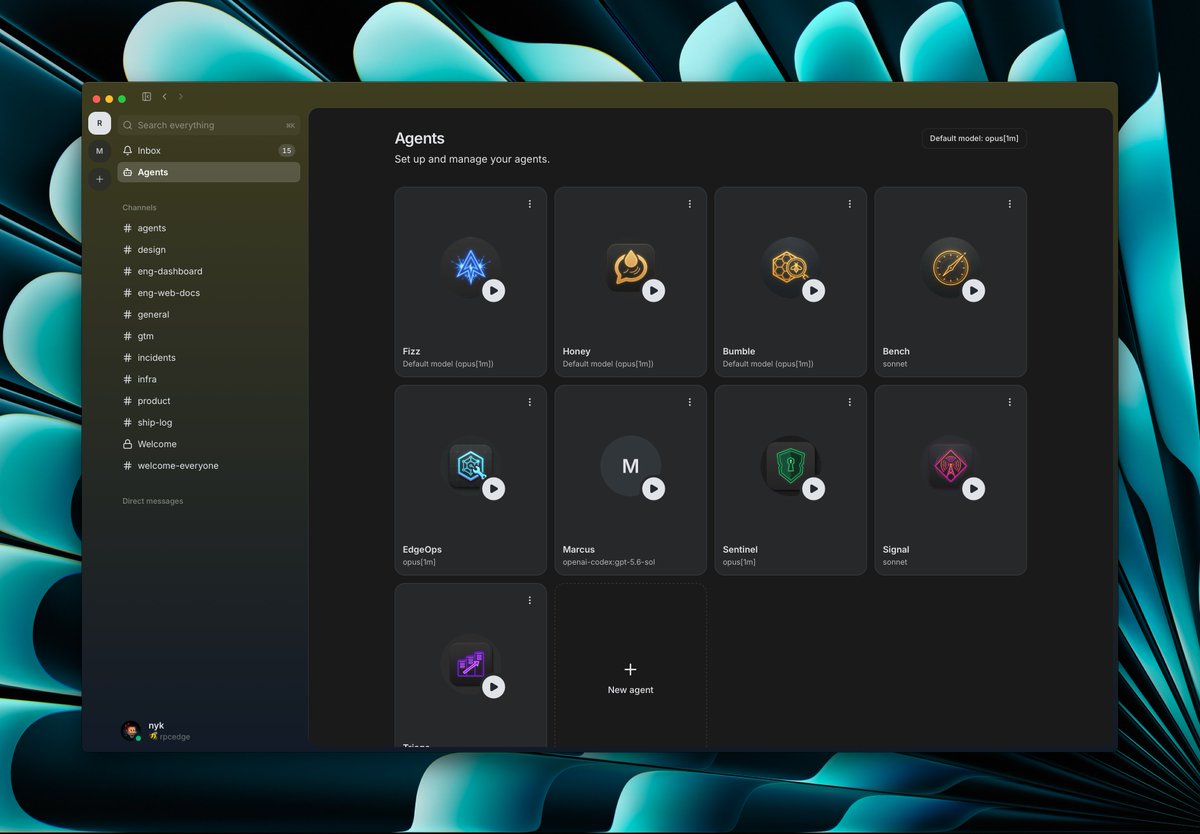Open the EdgeOps card options menu
This screenshot has width=1200, height=834.
530,402
